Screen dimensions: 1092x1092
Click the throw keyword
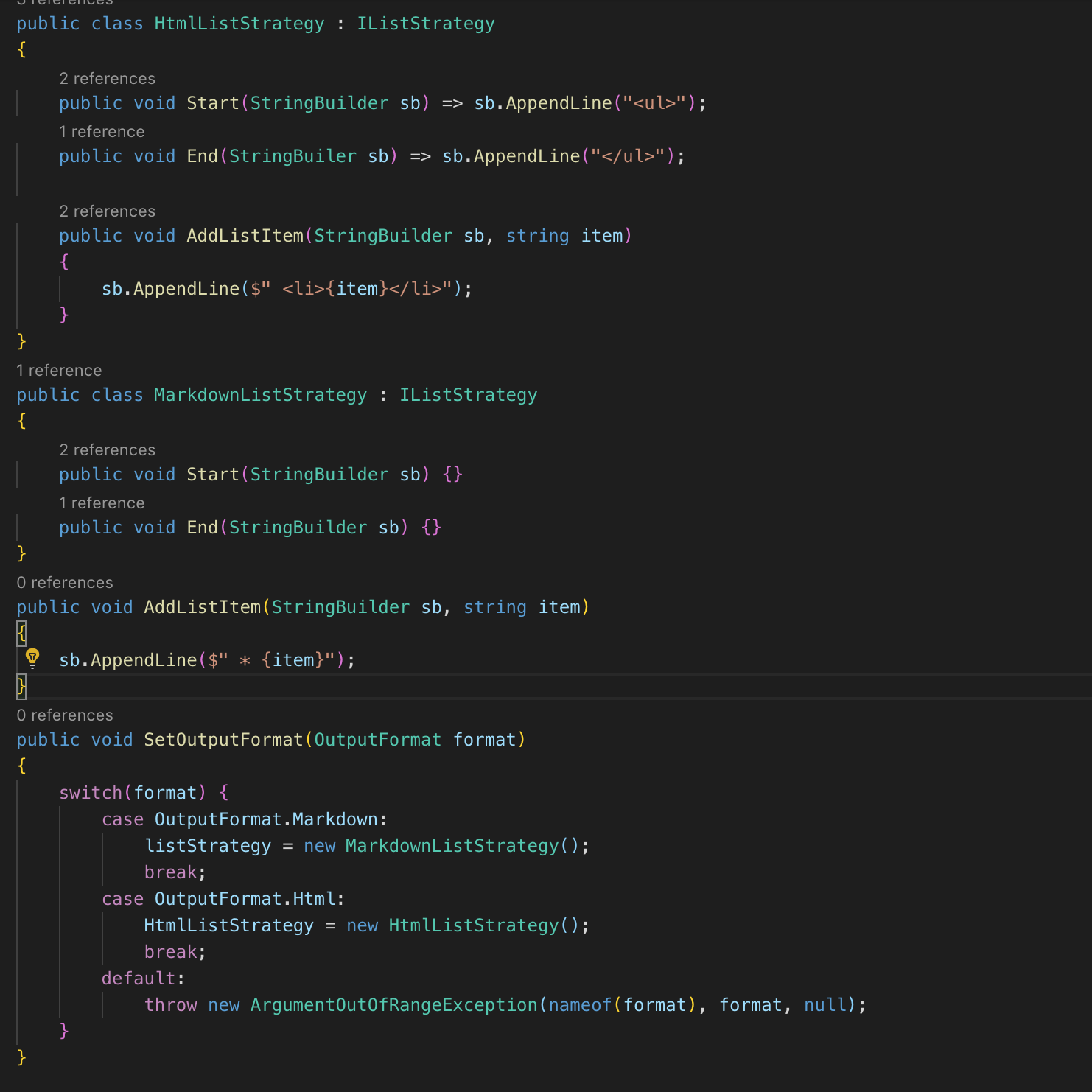pos(171,1005)
